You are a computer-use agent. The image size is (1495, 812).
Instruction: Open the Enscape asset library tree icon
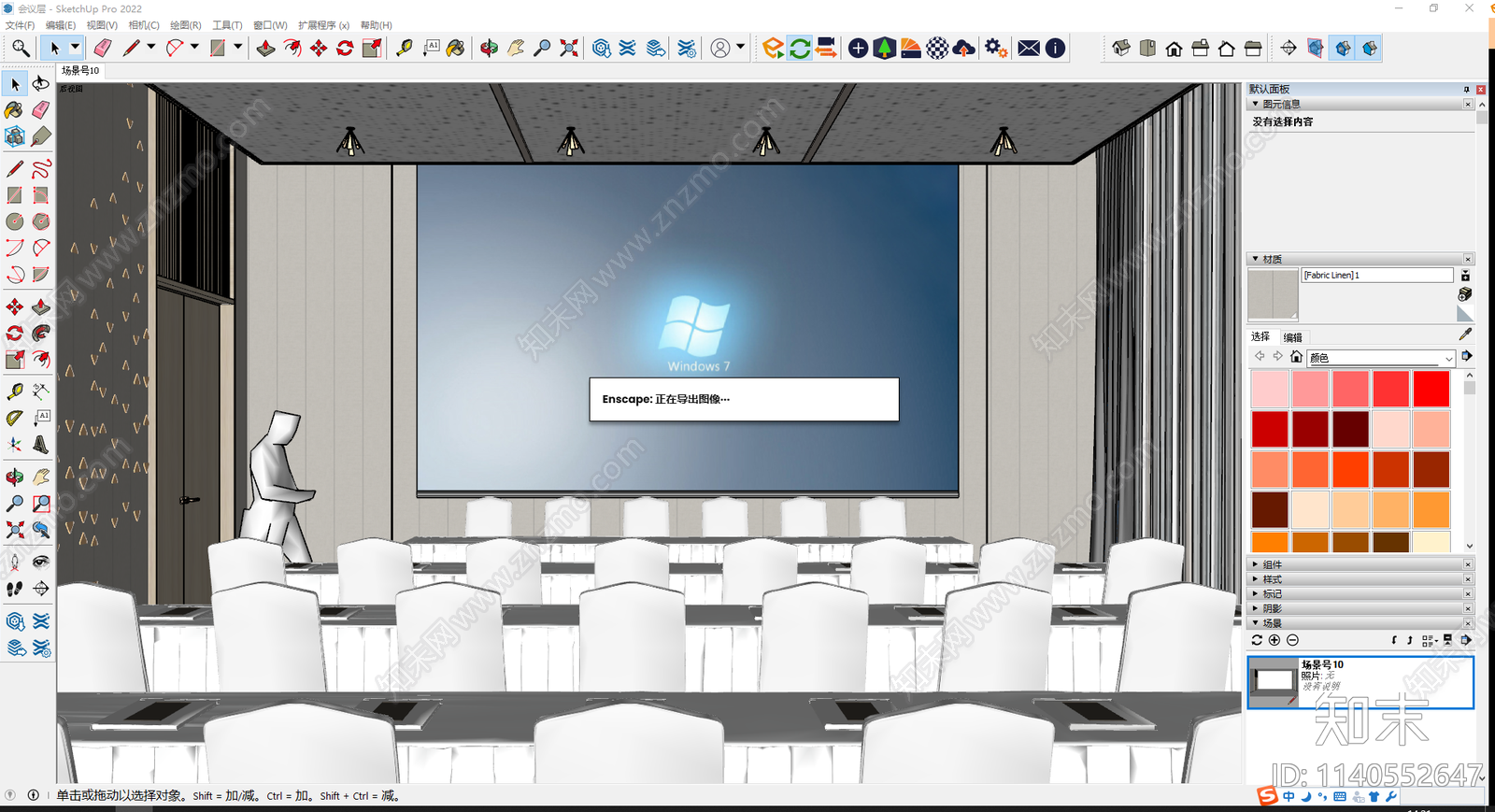click(x=884, y=48)
